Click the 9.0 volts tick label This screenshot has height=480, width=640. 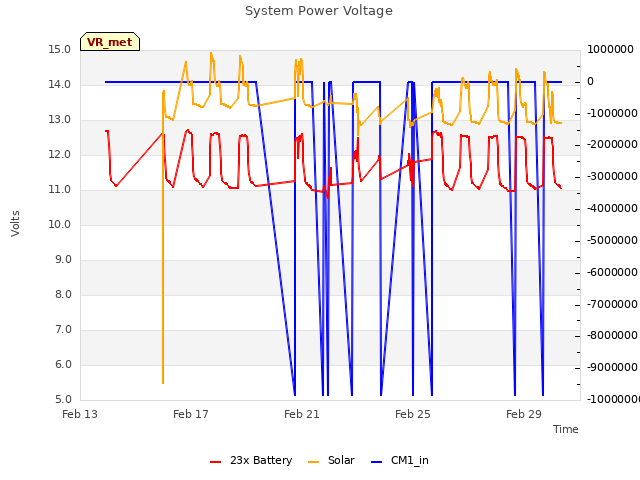point(63,260)
